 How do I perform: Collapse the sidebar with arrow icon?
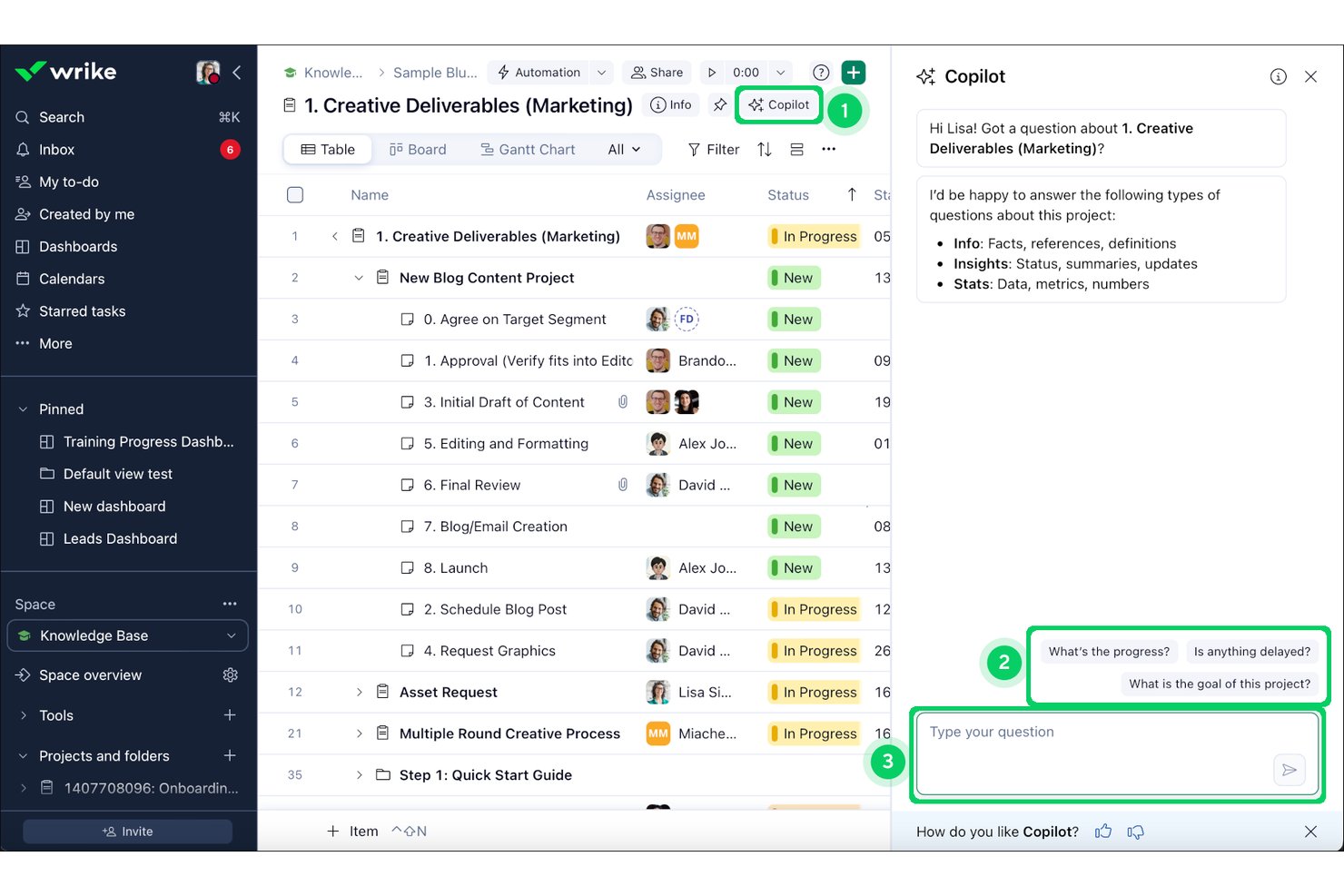point(237,73)
